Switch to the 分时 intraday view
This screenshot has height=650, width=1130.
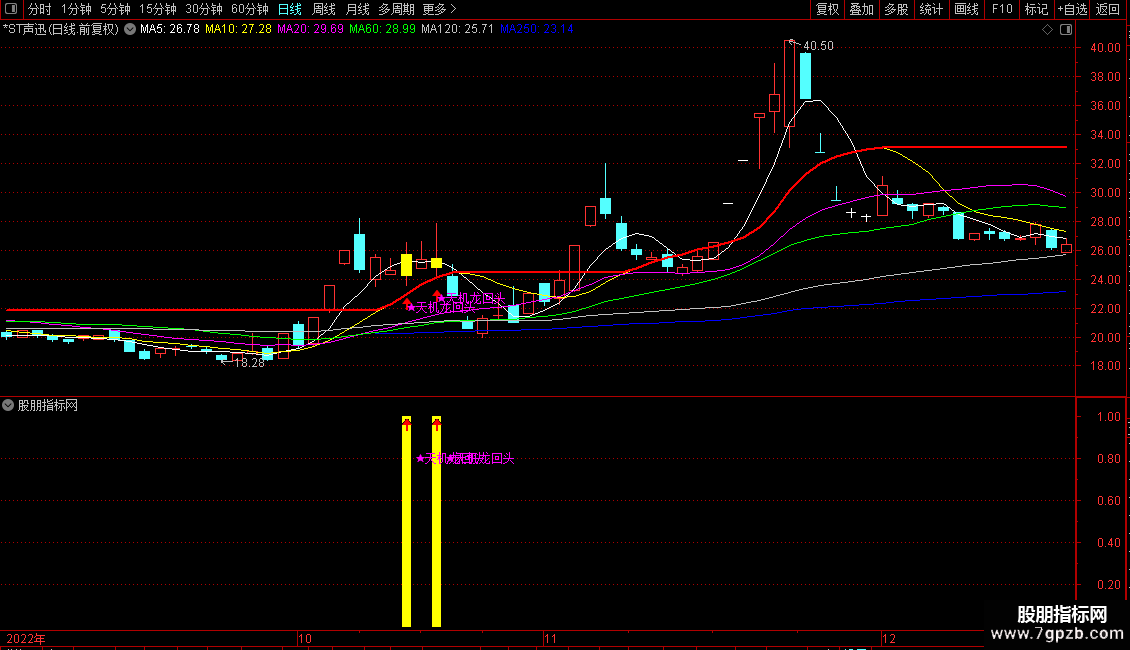(39, 9)
